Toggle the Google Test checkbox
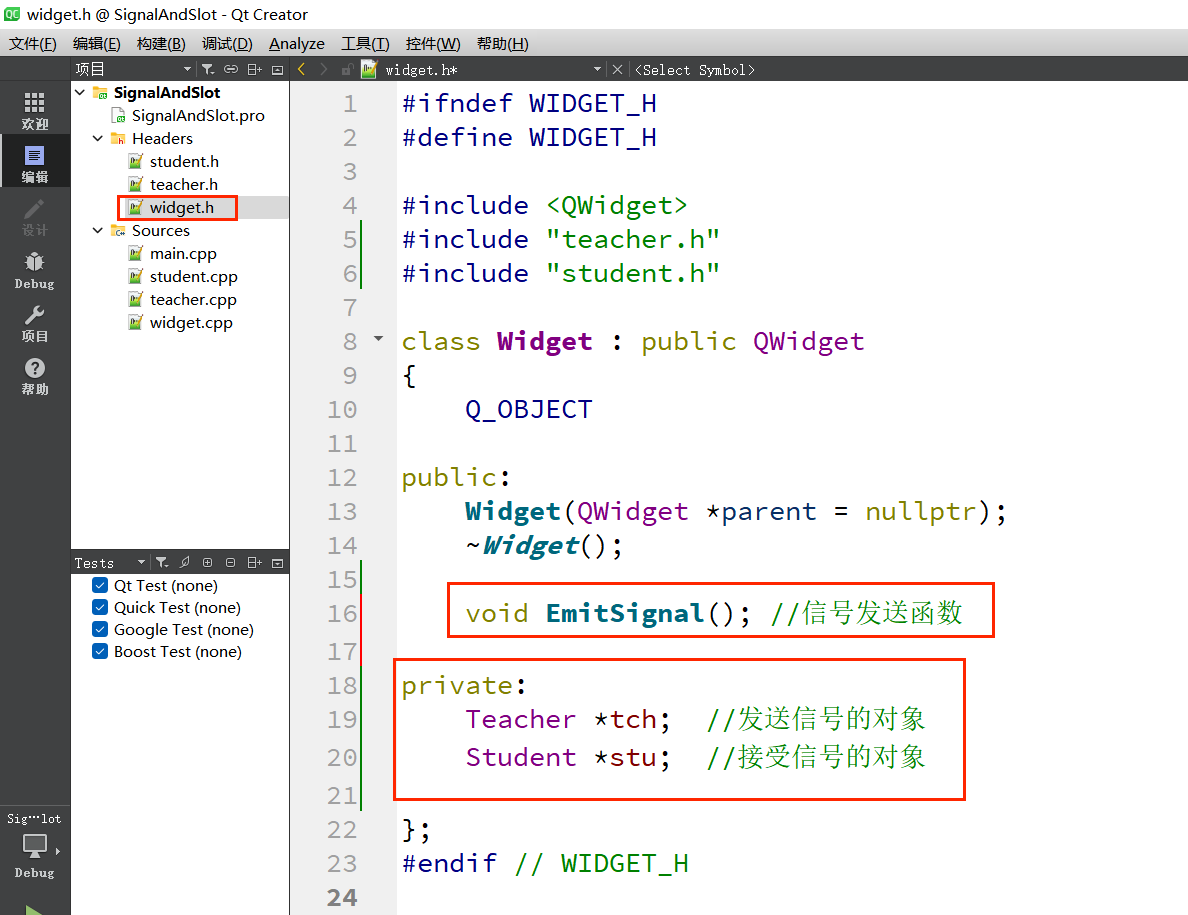 click(100, 629)
